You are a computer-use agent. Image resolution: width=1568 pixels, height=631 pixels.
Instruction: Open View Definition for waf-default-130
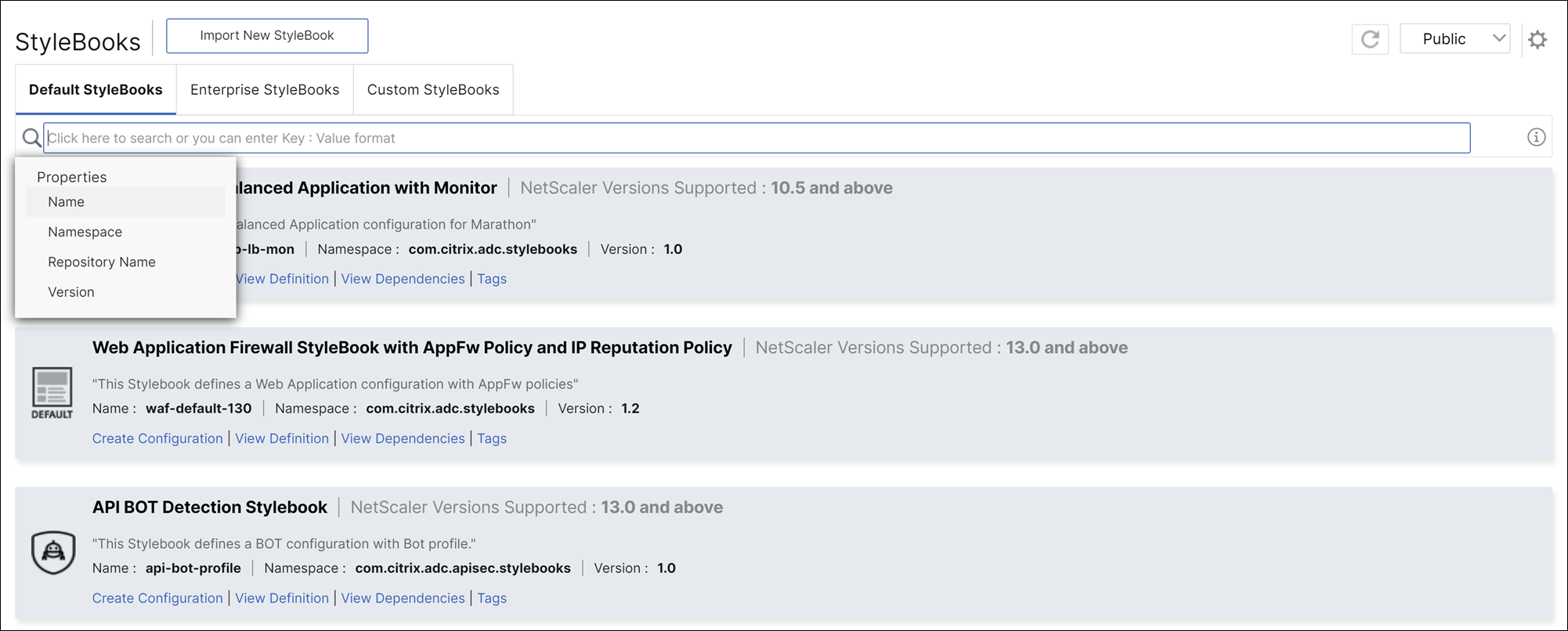point(282,438)
